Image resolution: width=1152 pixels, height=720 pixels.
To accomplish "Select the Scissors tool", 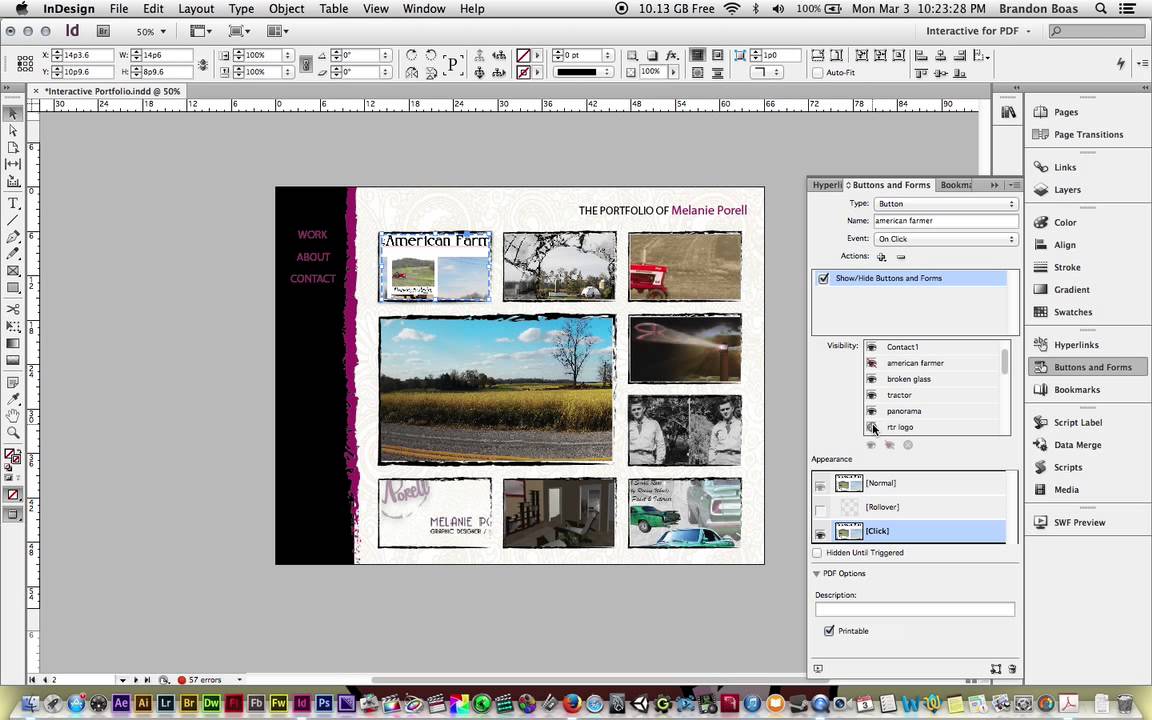I will click(12, 309).
